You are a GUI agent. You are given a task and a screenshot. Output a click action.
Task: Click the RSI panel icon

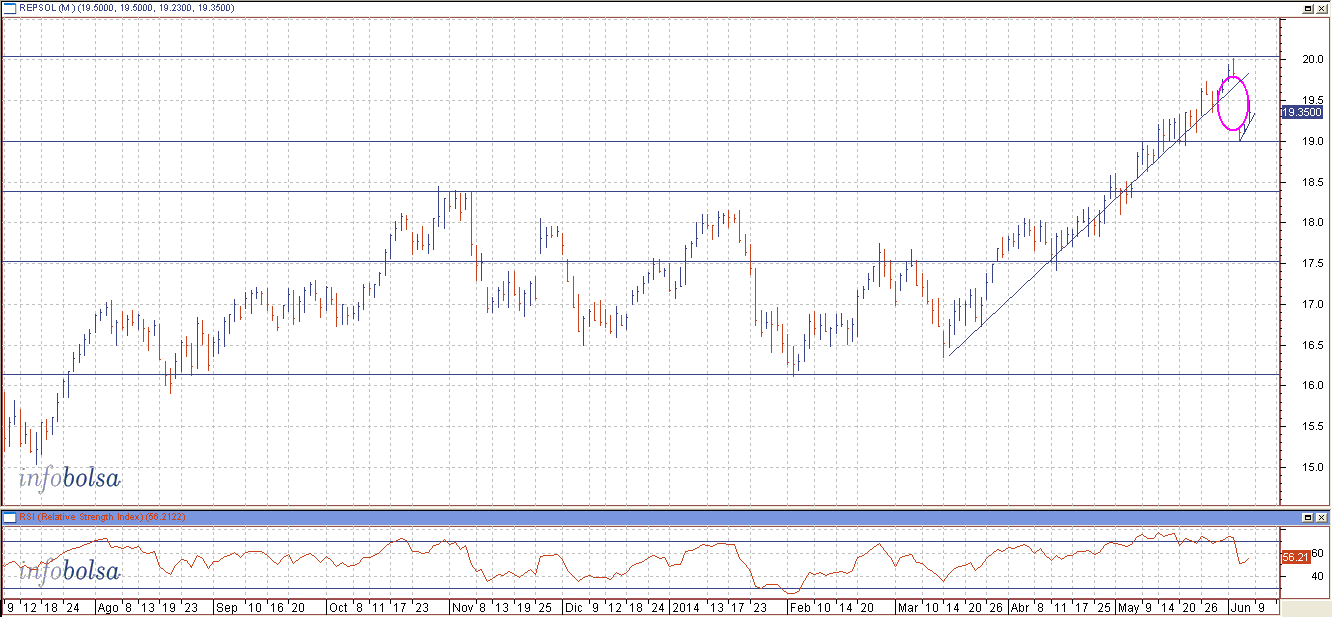tap(9, 517)
